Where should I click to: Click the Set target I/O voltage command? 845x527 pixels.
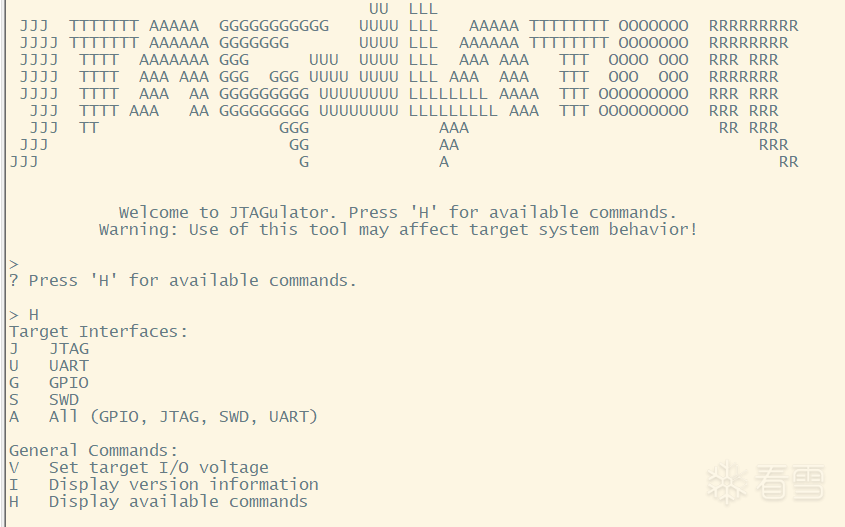(158, 467)
